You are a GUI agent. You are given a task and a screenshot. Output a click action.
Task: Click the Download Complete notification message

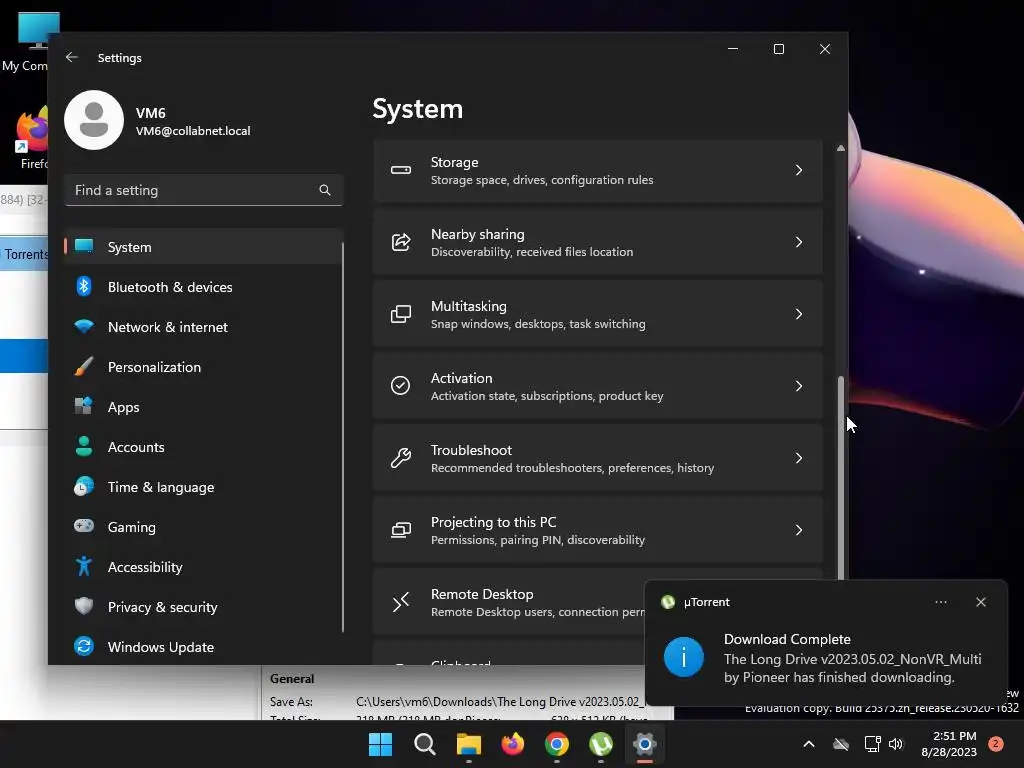pyautogui.click(x=852, y=658)
